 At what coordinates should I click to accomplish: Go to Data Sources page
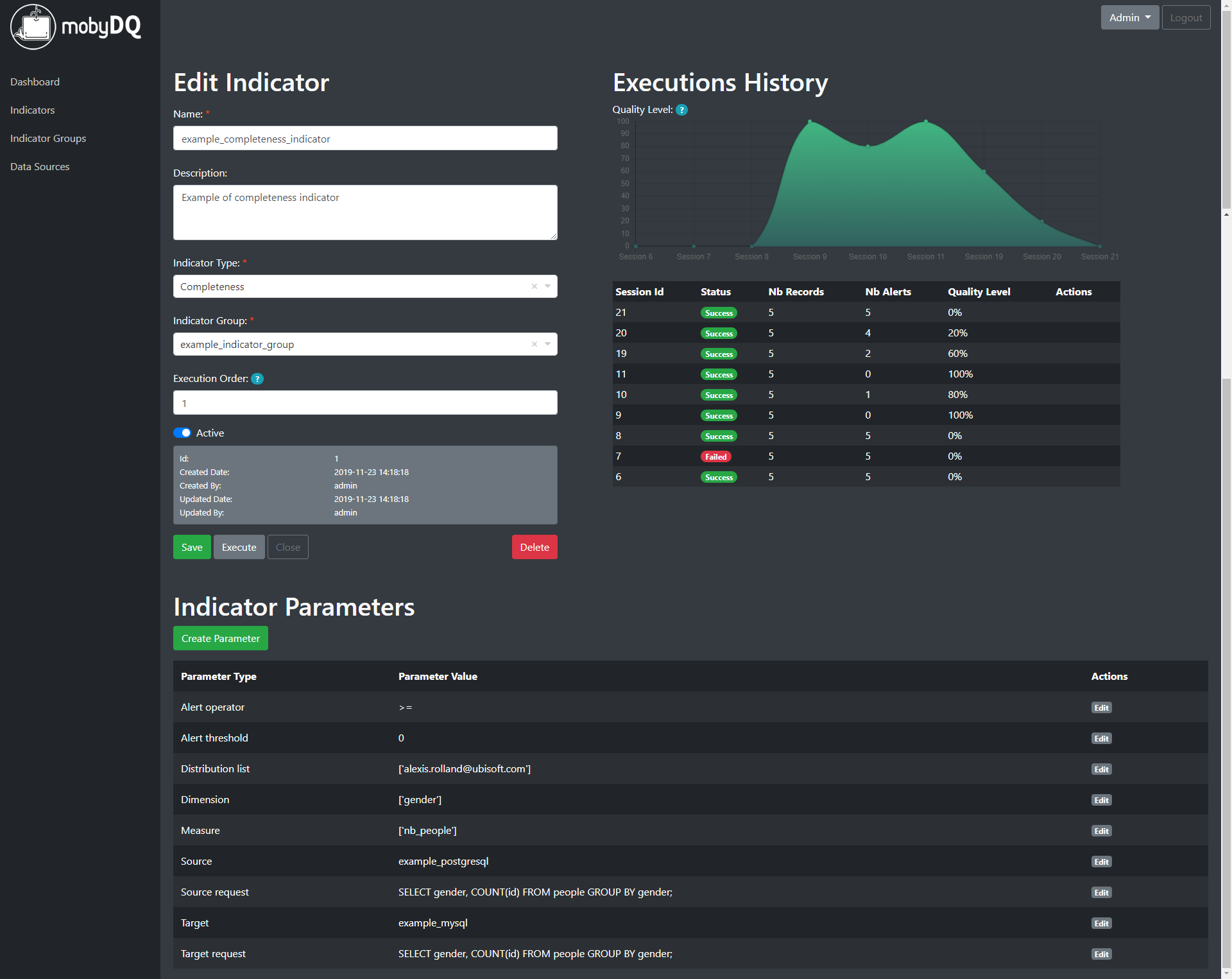40,166
